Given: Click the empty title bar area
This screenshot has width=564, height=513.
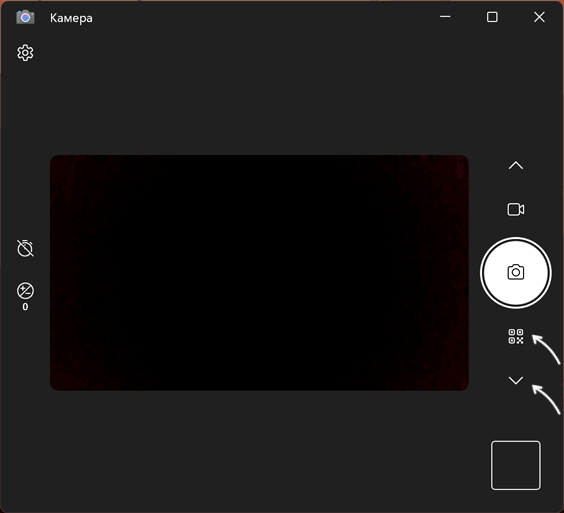Looking at the screenshot, I should click(263, 17).
